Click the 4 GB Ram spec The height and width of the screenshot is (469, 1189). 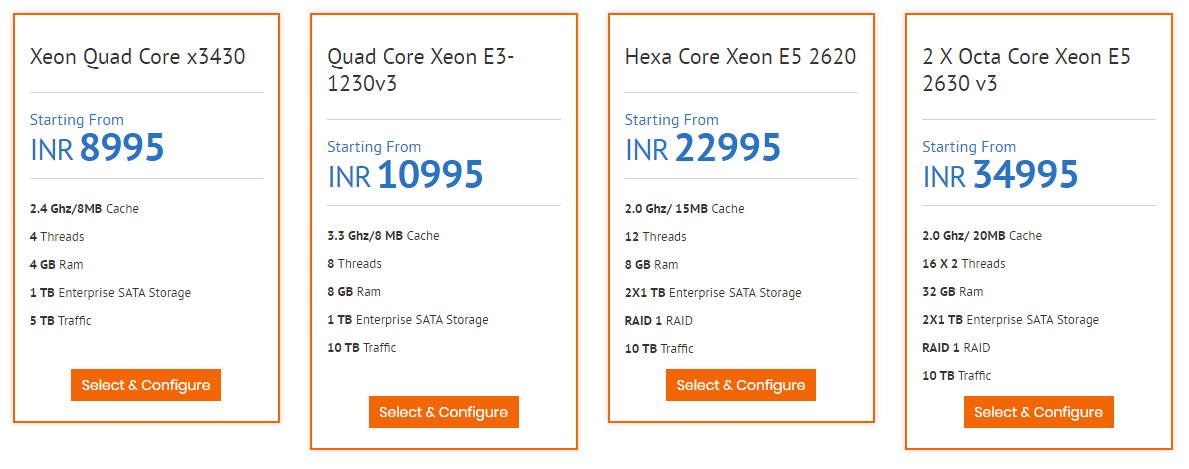click(57, 265)
